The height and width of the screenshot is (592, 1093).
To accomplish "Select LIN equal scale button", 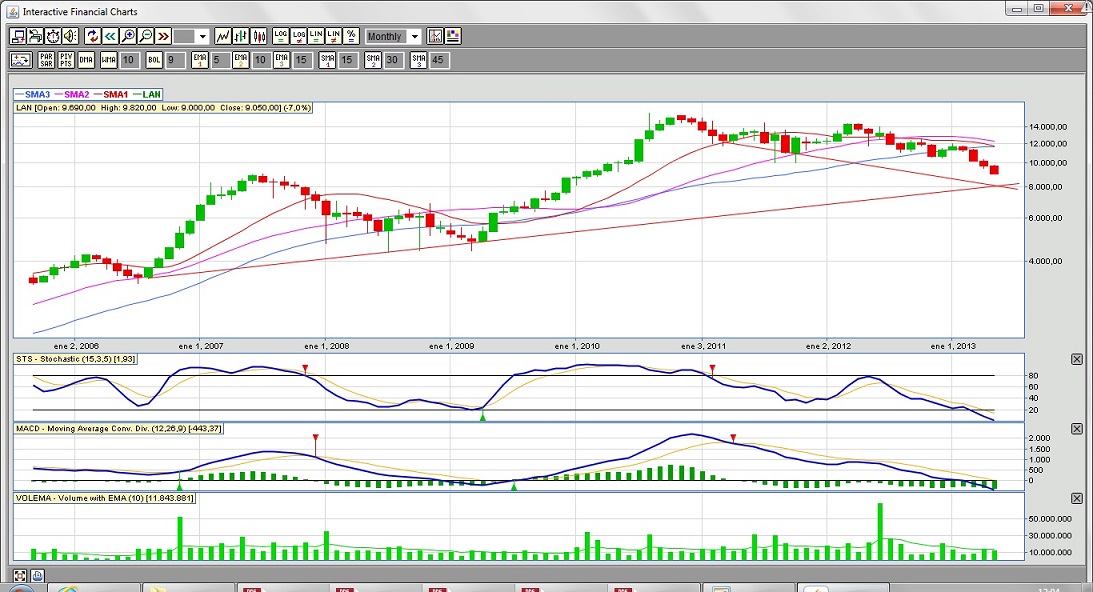I will tap(316, 36).
